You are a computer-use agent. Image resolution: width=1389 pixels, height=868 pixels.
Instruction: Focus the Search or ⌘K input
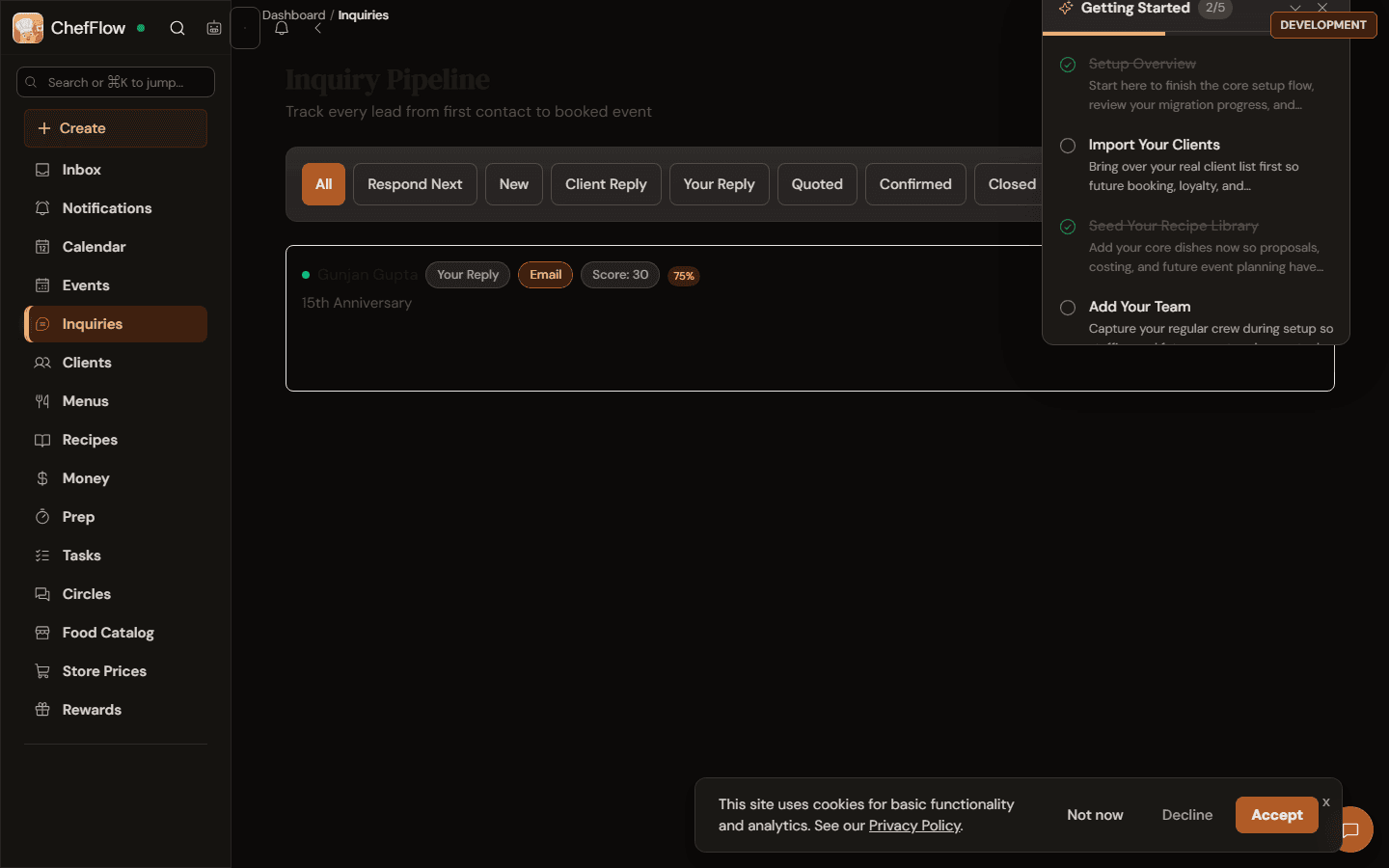[116, 82]
